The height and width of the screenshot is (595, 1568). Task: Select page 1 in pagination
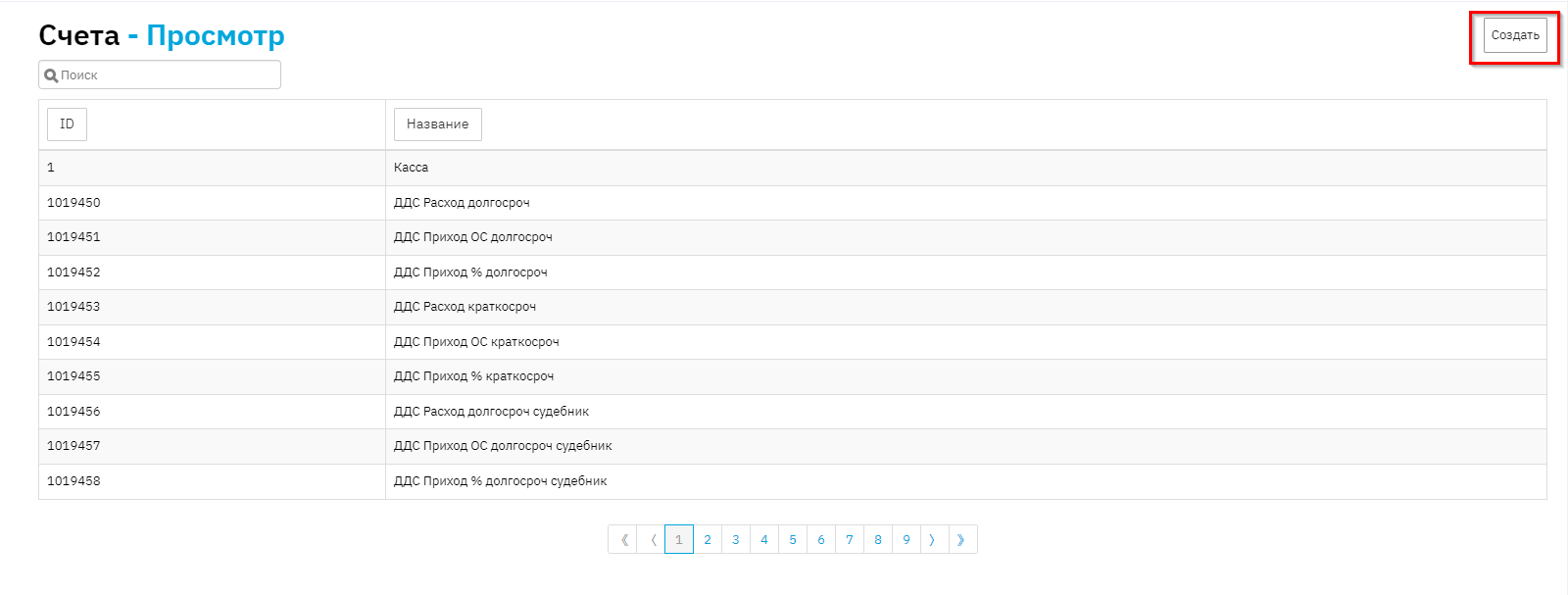click(678, 540)
